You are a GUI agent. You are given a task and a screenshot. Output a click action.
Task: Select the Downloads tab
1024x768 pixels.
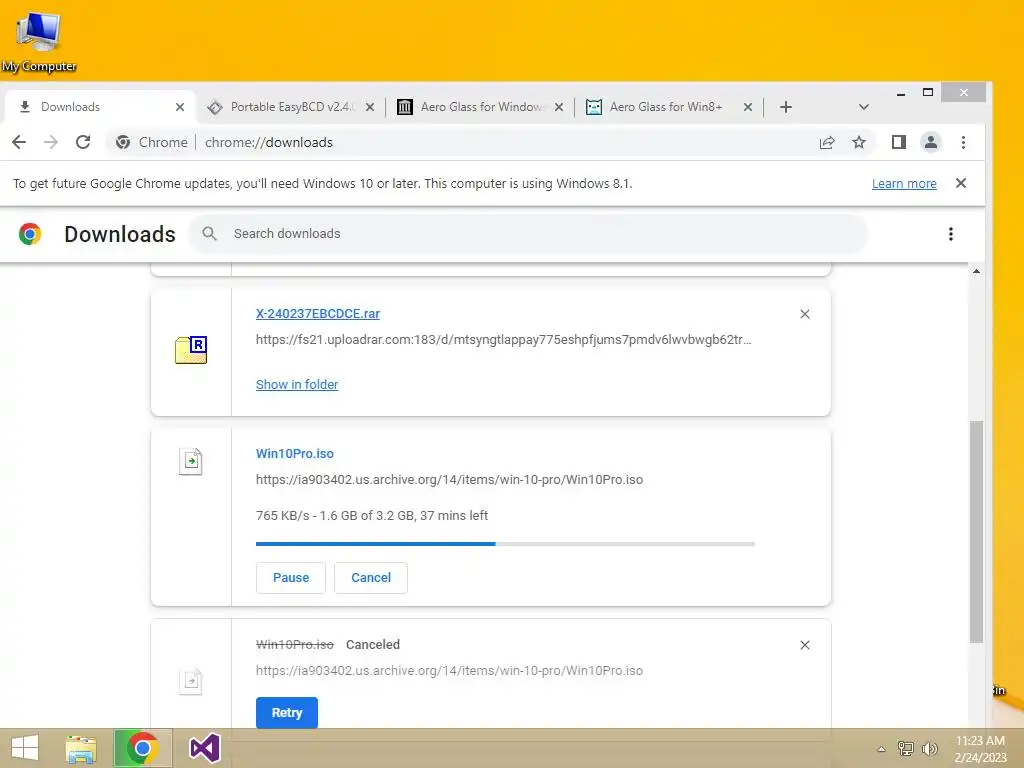tap(99, 107)
